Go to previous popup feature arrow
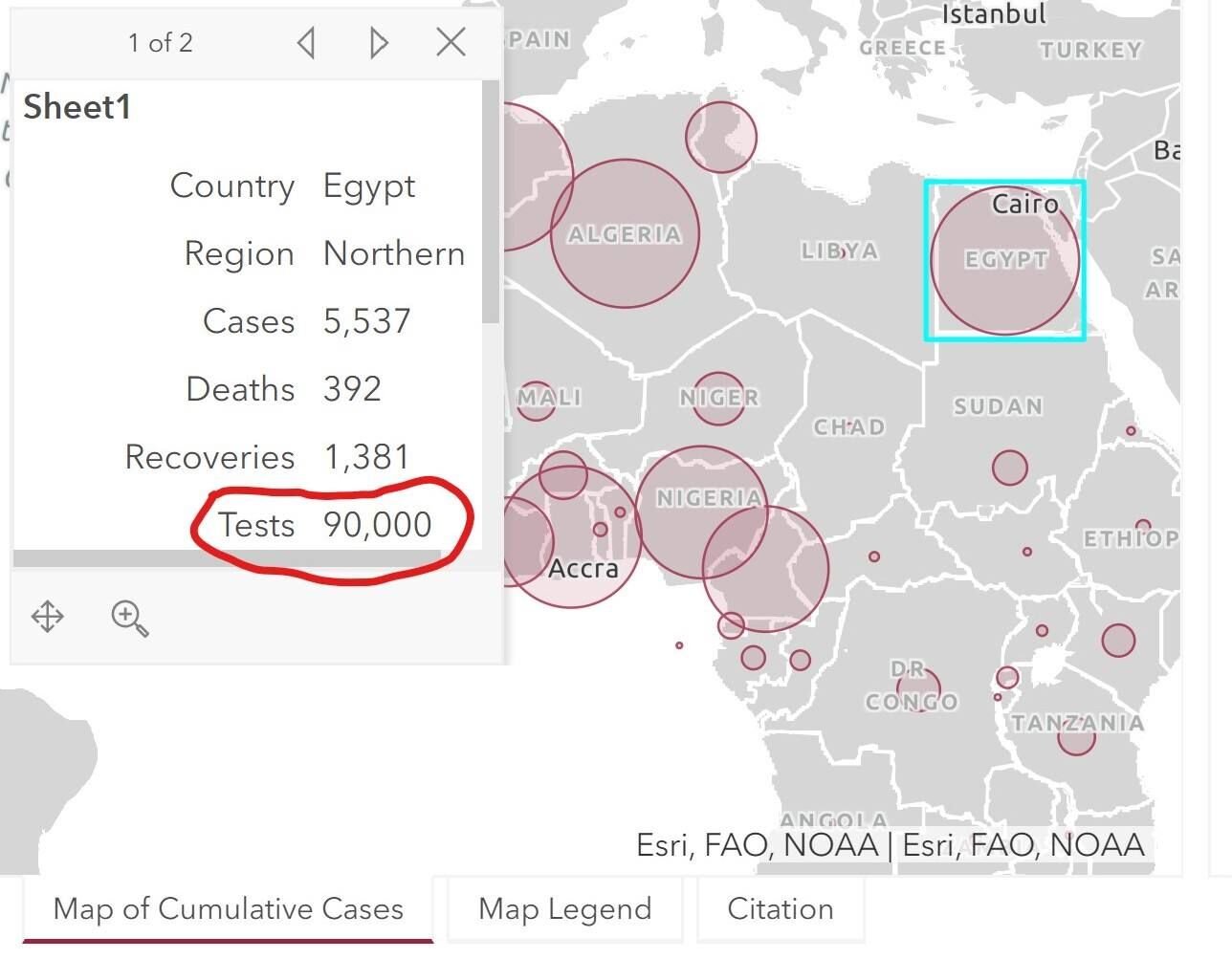 tap(306, 43)
